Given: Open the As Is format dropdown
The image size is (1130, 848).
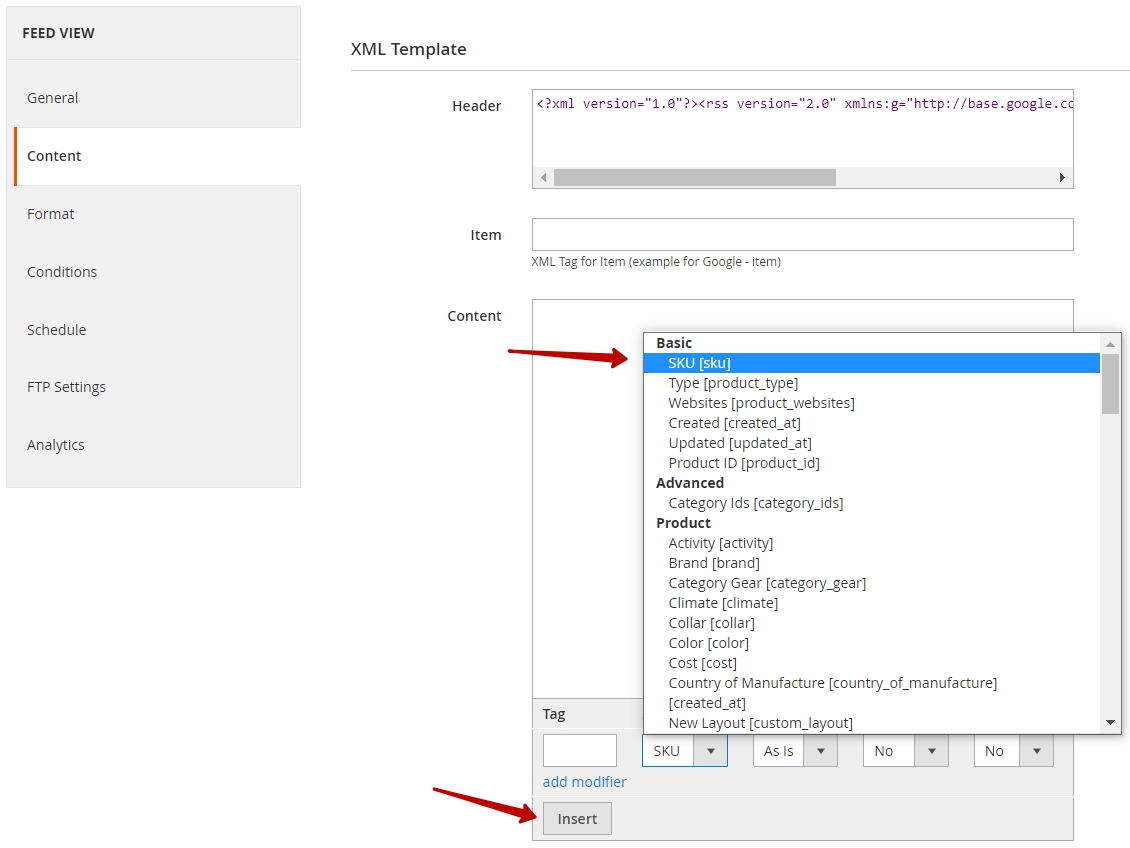Looking at the screenshot, I should point(795,751).
